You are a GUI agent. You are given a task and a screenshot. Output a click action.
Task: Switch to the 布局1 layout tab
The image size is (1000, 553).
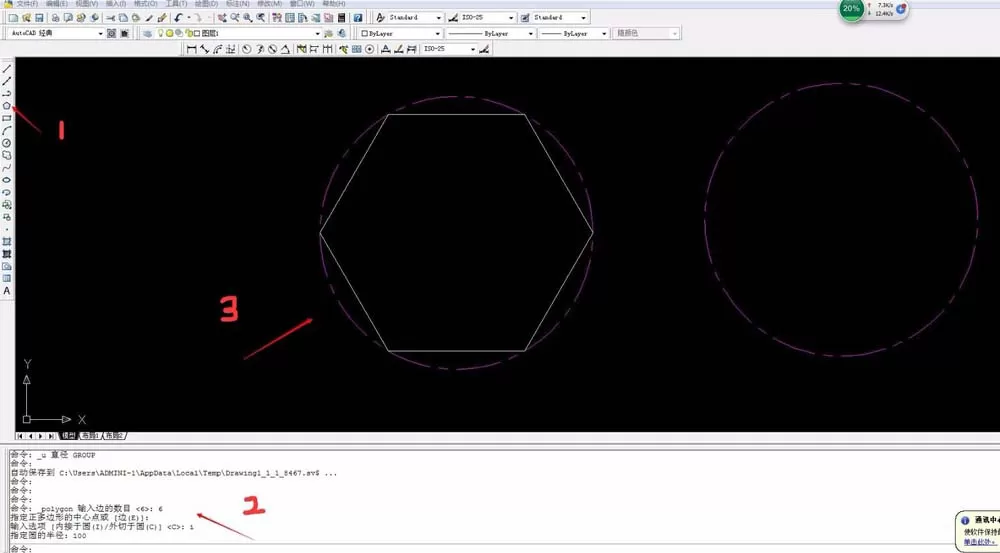pyautogui.click(x=90, y=436)
